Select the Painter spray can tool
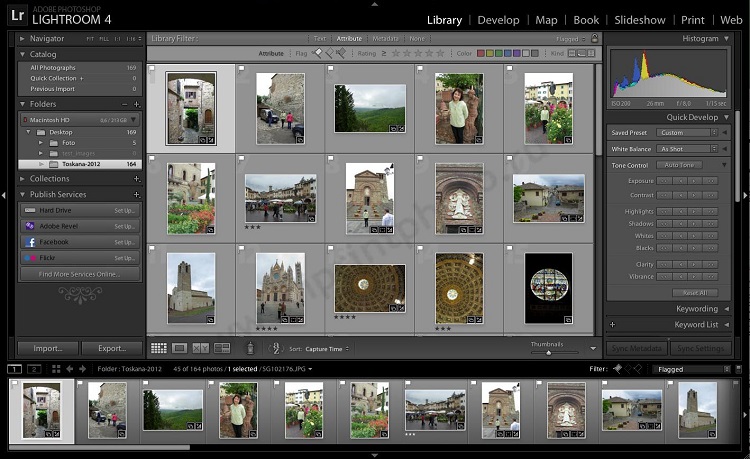750x459 pixels. pyautogui.click(x=249, y=348)
